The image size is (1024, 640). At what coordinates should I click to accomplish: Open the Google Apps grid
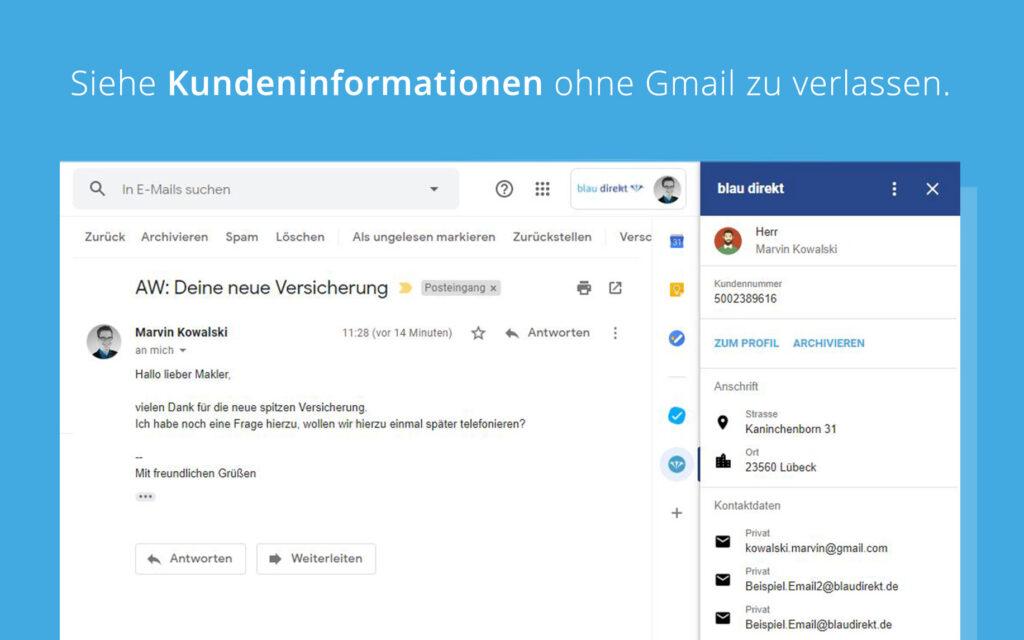point(542,188)
